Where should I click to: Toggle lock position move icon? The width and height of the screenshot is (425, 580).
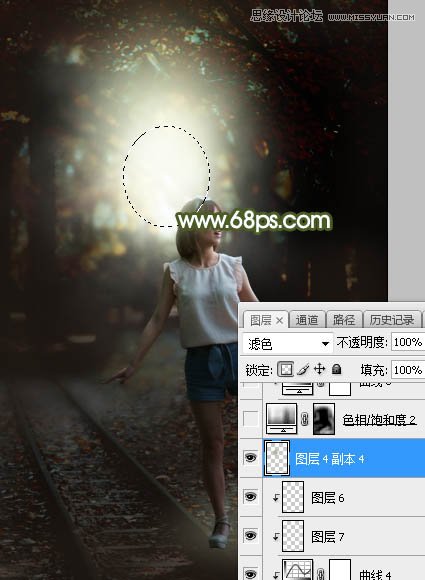[x=319, y=369]
